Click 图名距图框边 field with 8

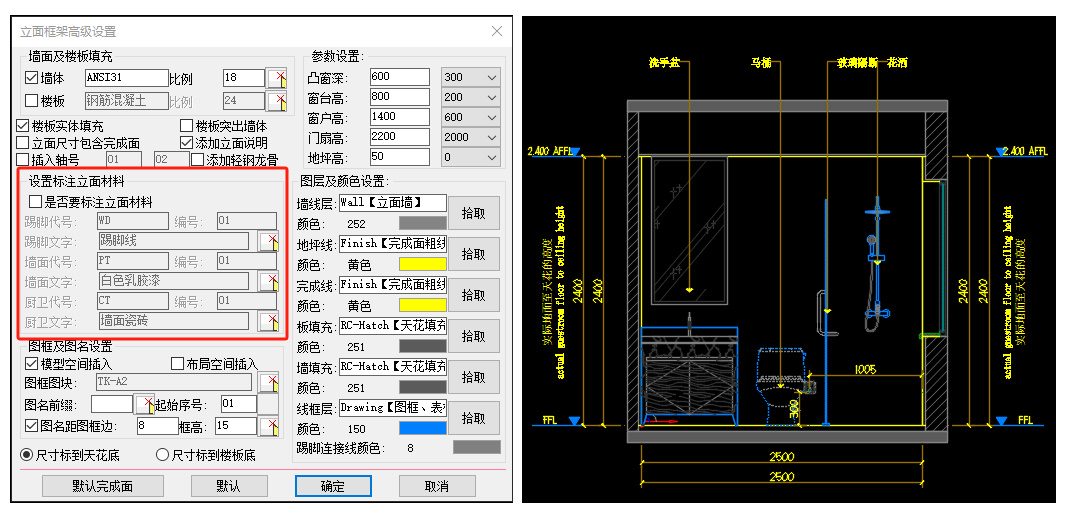click(x=158, y=426)
